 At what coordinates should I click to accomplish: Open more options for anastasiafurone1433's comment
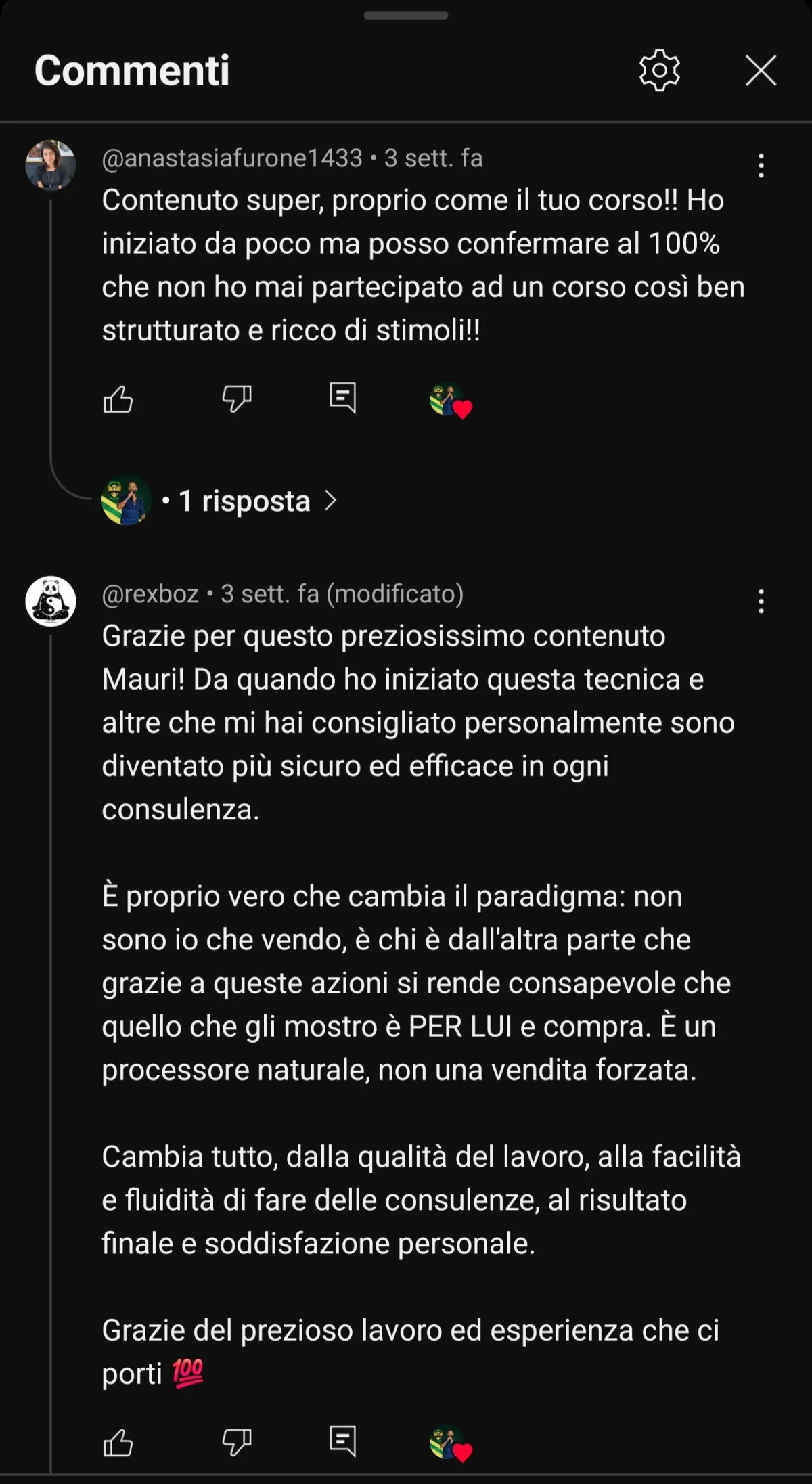point(761,165)
